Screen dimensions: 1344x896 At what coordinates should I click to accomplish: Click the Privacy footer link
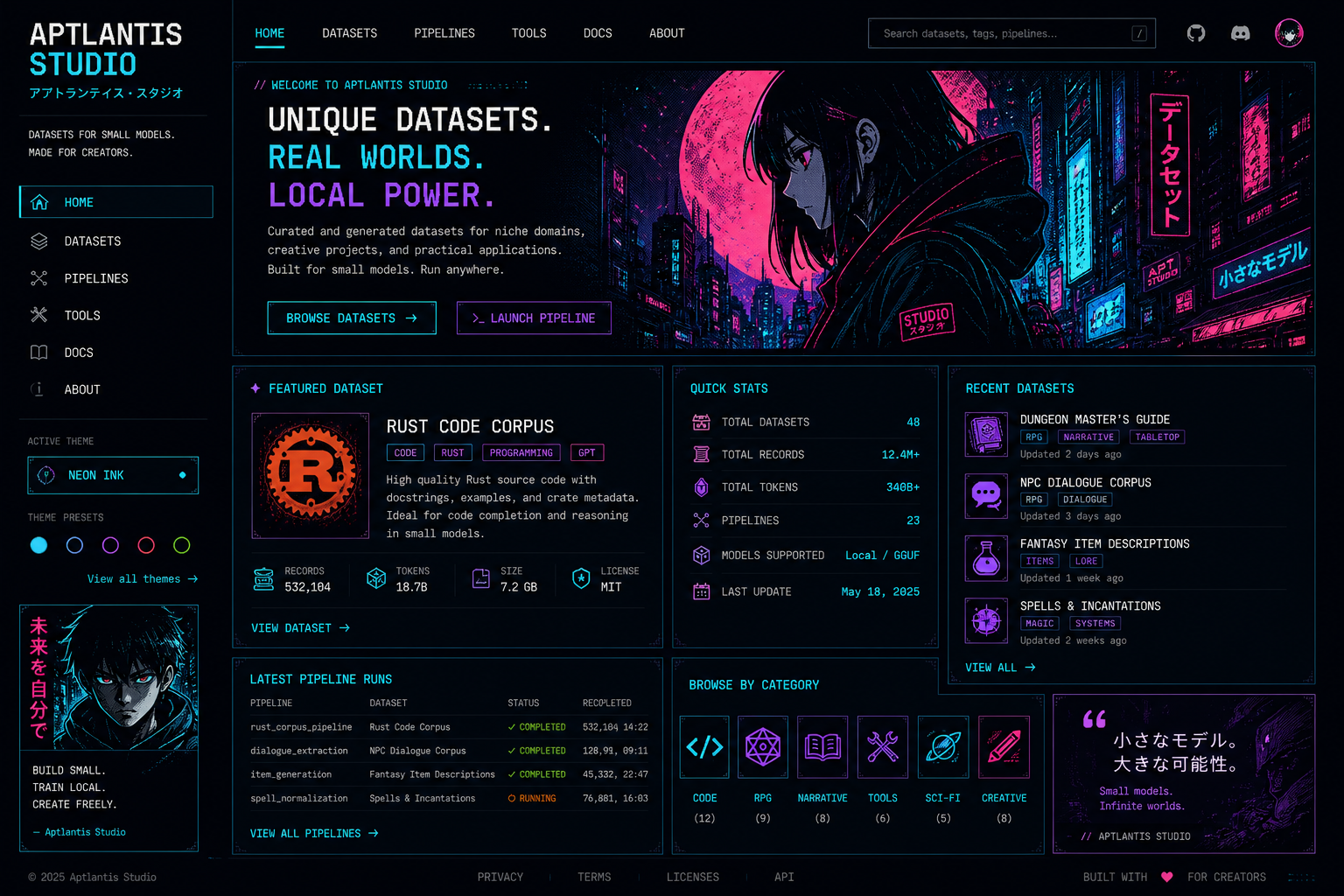point(500,877)
